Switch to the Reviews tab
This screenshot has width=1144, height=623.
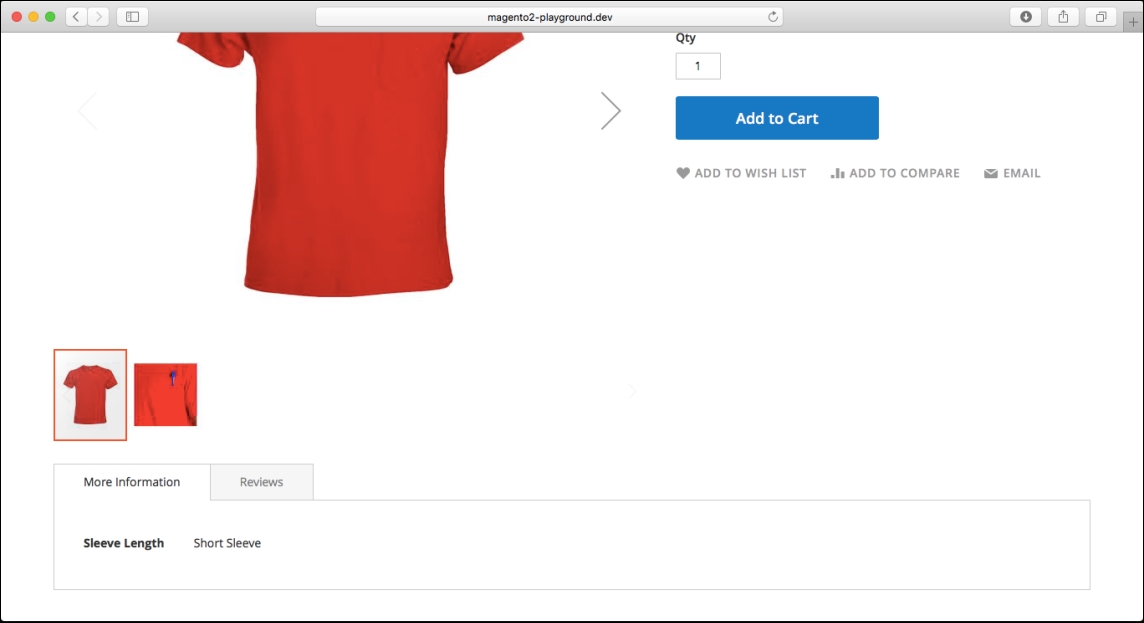261,482
